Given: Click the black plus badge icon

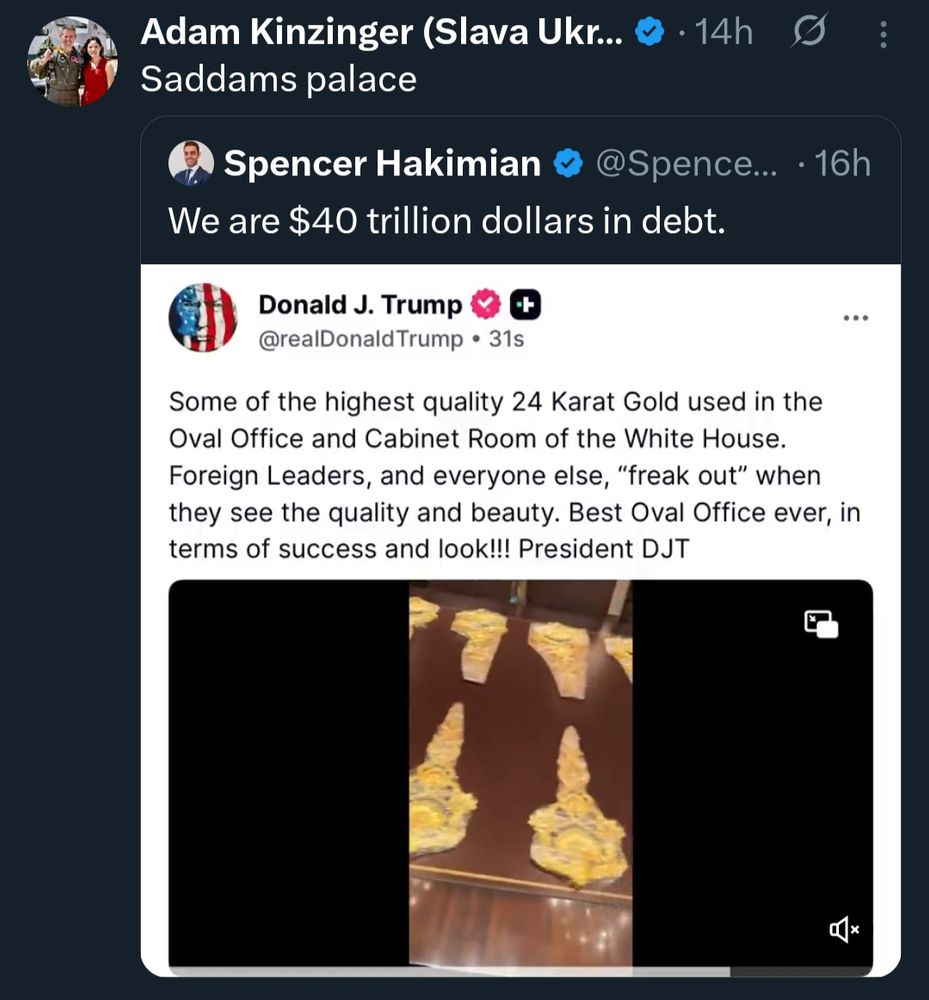Looking at the screenshot, I should pyautogui.click(x=525, y=304).
